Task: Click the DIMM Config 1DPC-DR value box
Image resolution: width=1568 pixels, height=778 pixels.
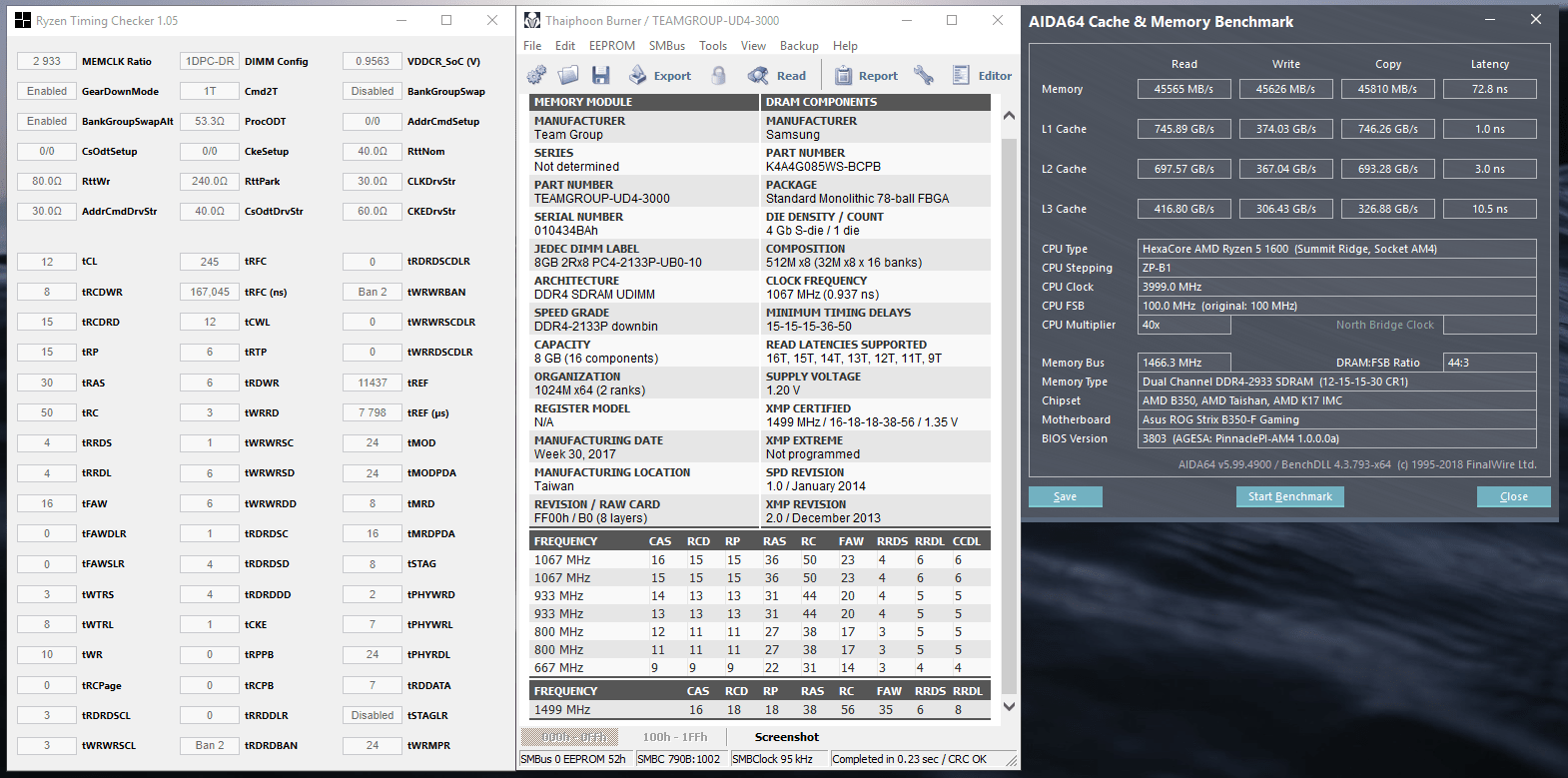Action: pyautogui.click(x=210, y=61)
